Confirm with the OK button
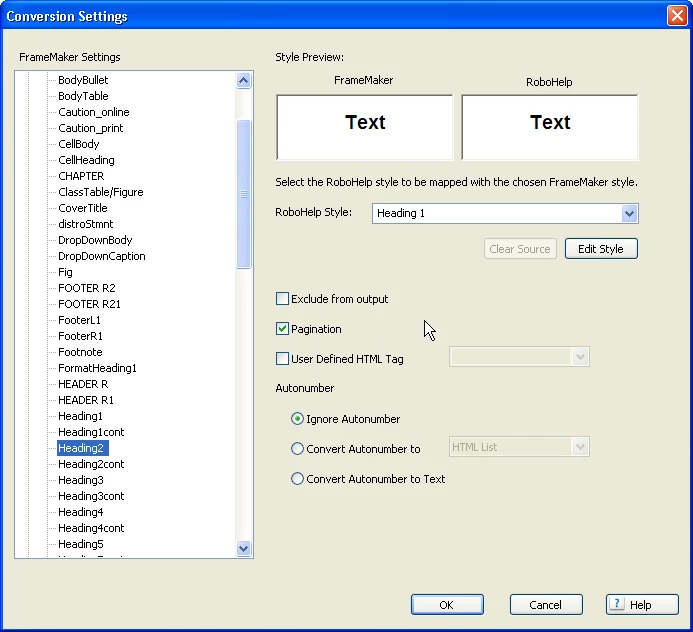This screenshot has height=632, width=693. point(447,605)
